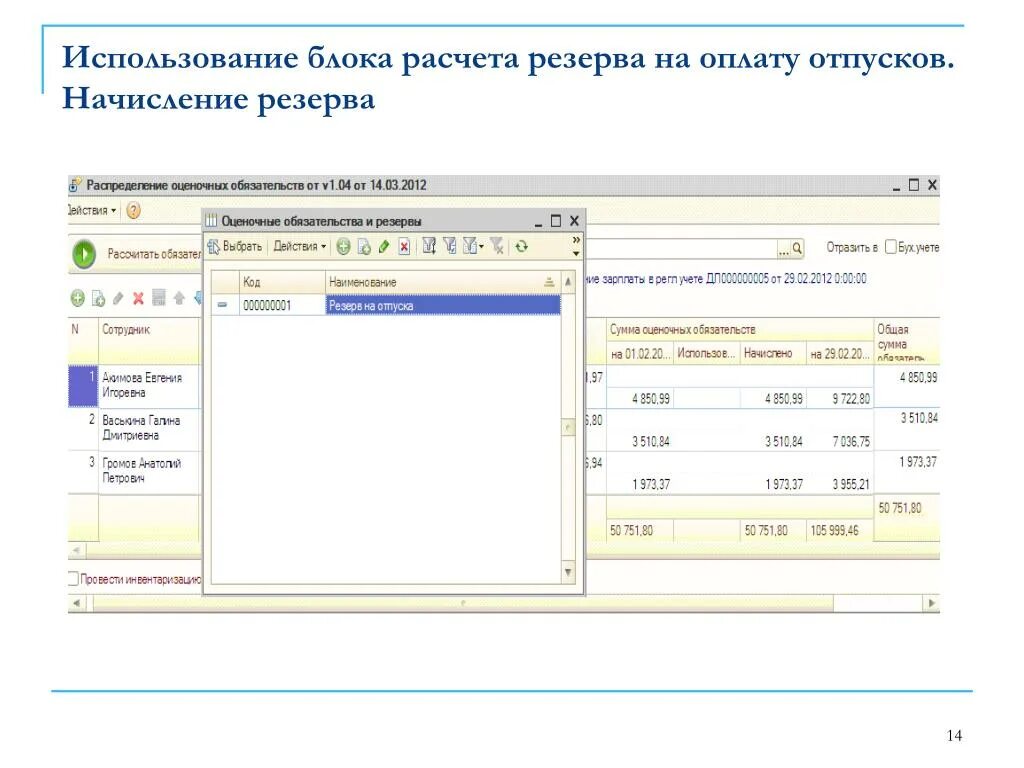The width and height of the screenshot is (1024, 768).
Task: Minimize the Распределение оценочных обязательств window
Action: [897, 186]
